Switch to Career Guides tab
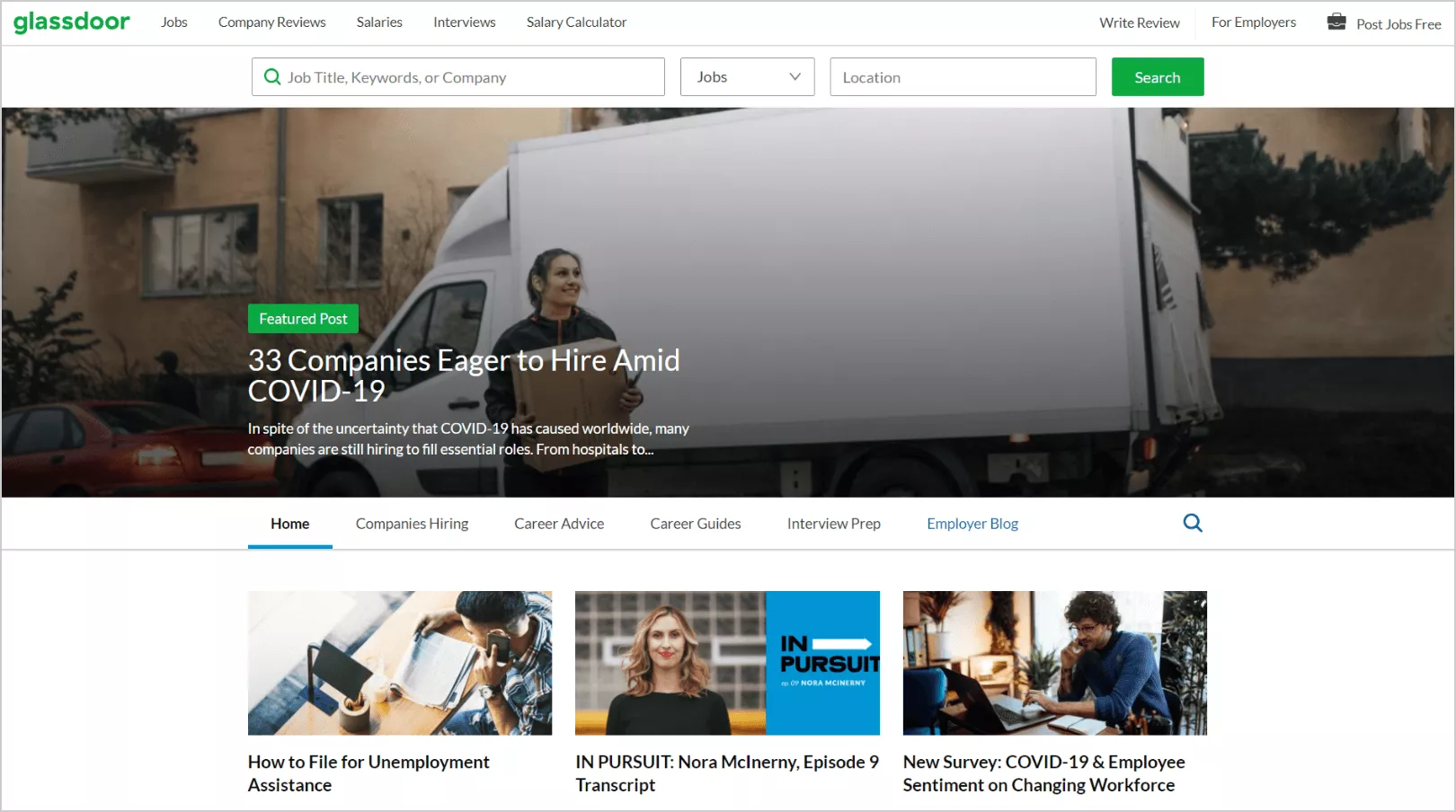 click(696, 524)
